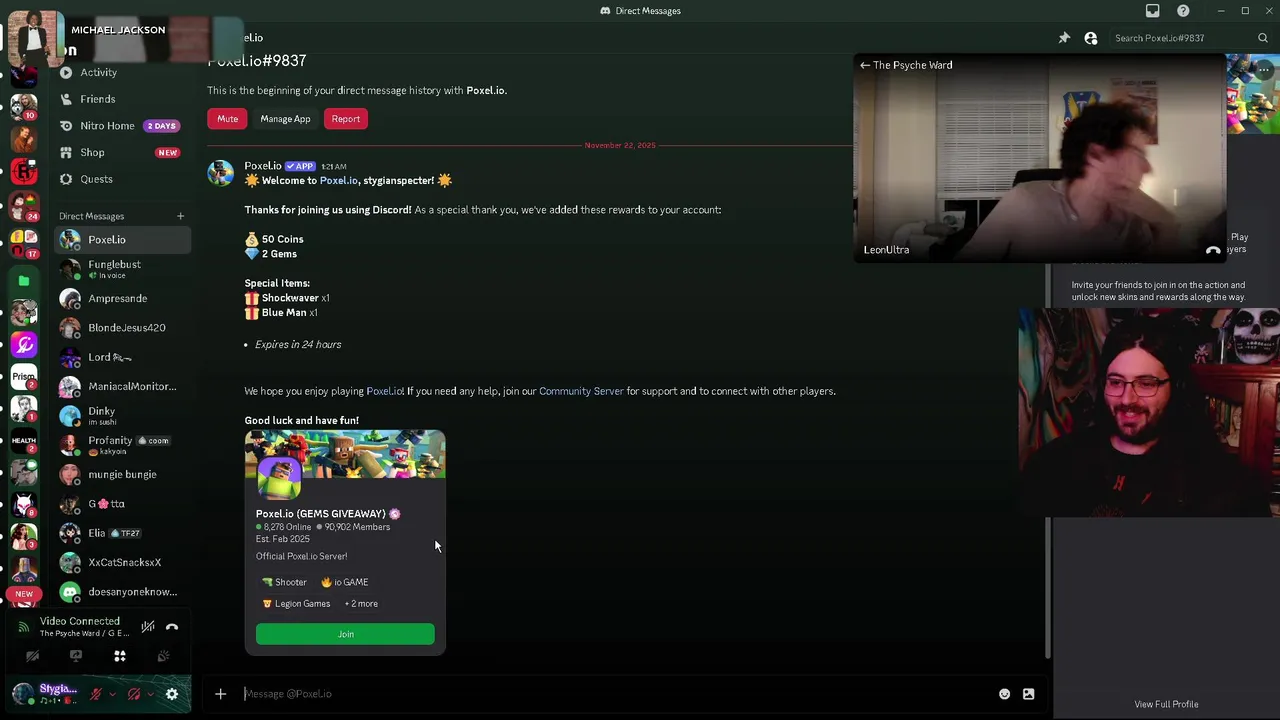Open User Settings gear icon
This screenshot has height=720, width=1280.
point(172,694)
